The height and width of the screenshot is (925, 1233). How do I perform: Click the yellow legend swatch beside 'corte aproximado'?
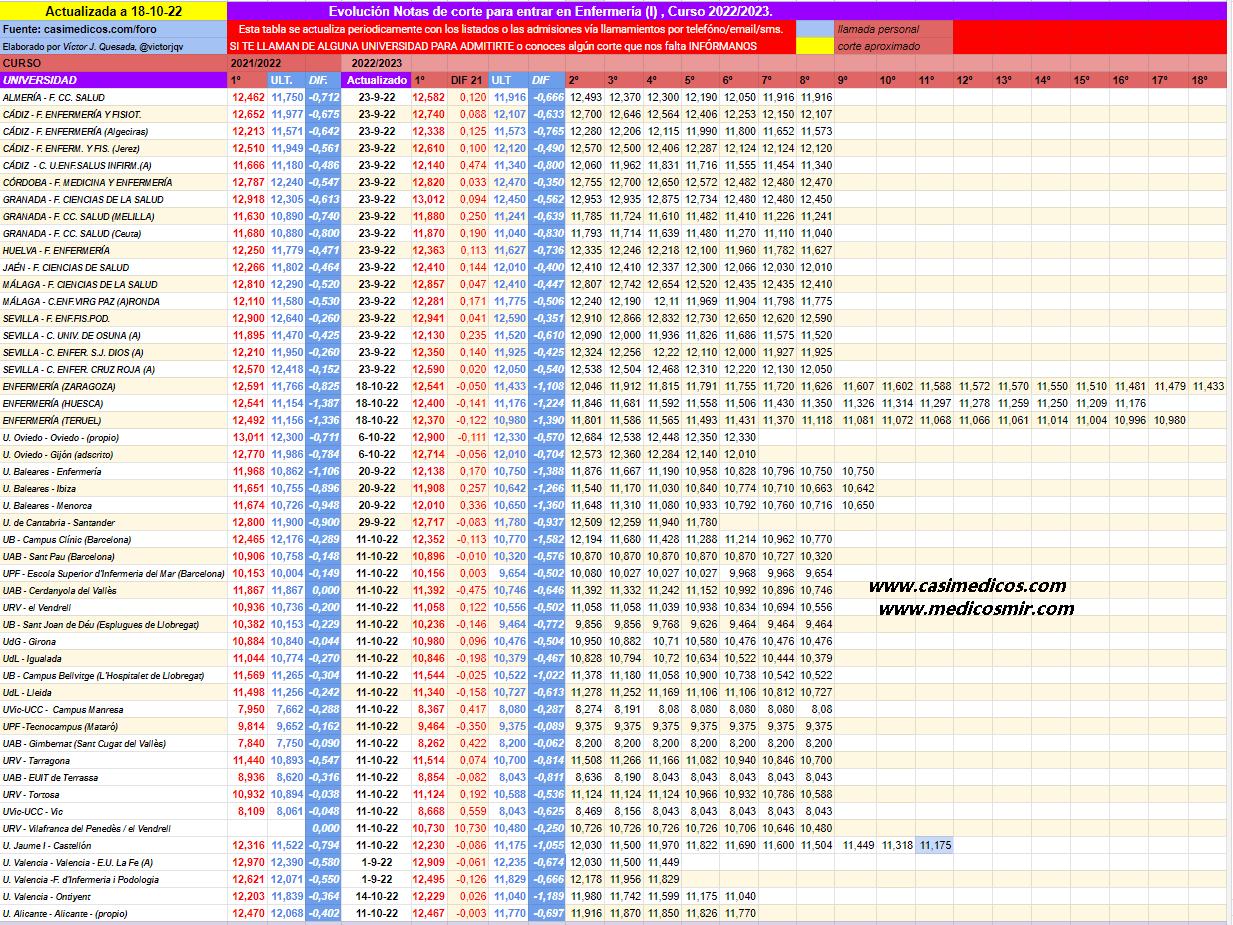pyautogui.click(x=814, y=46)
